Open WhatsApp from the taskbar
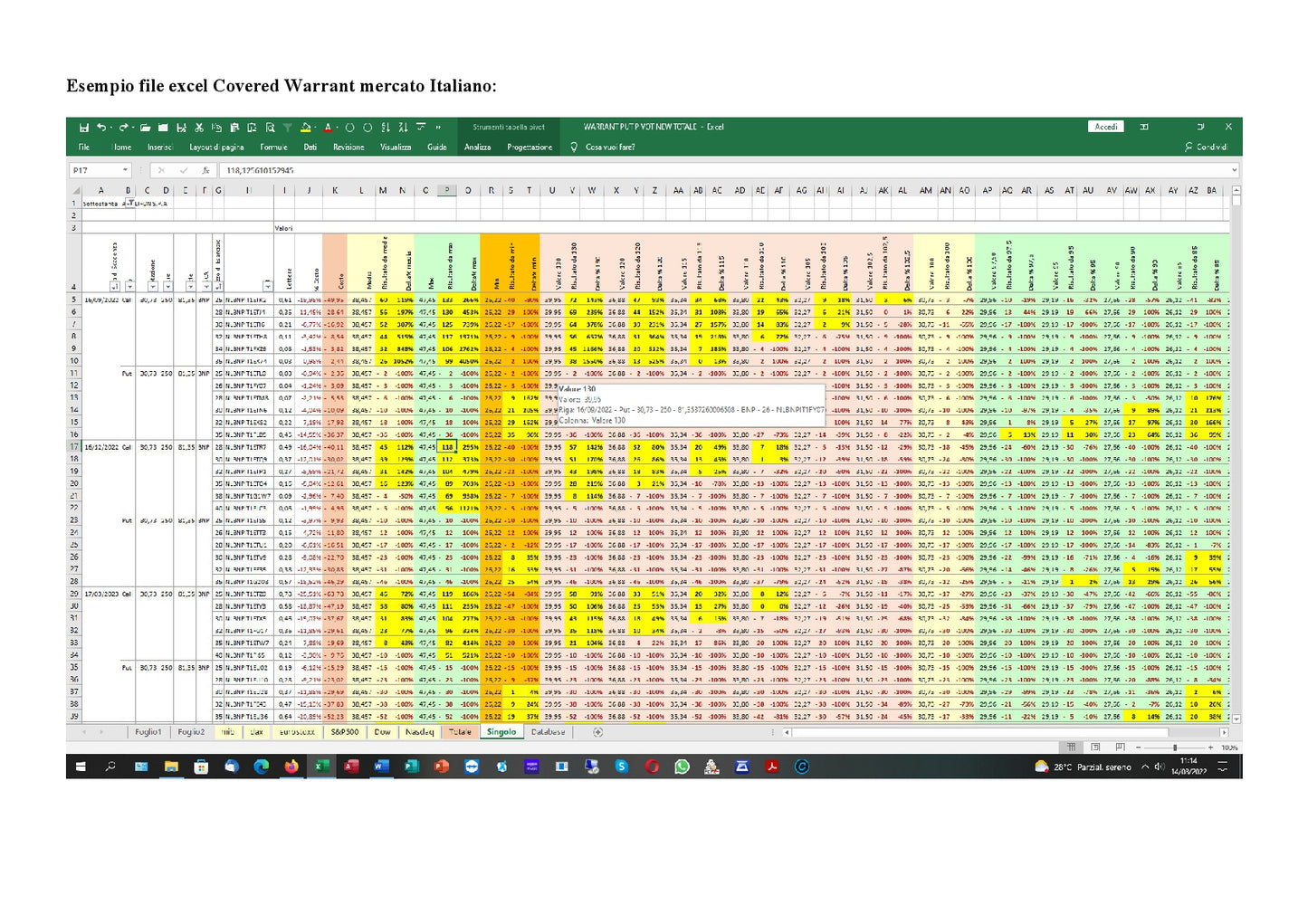 (x=682, y=767)
